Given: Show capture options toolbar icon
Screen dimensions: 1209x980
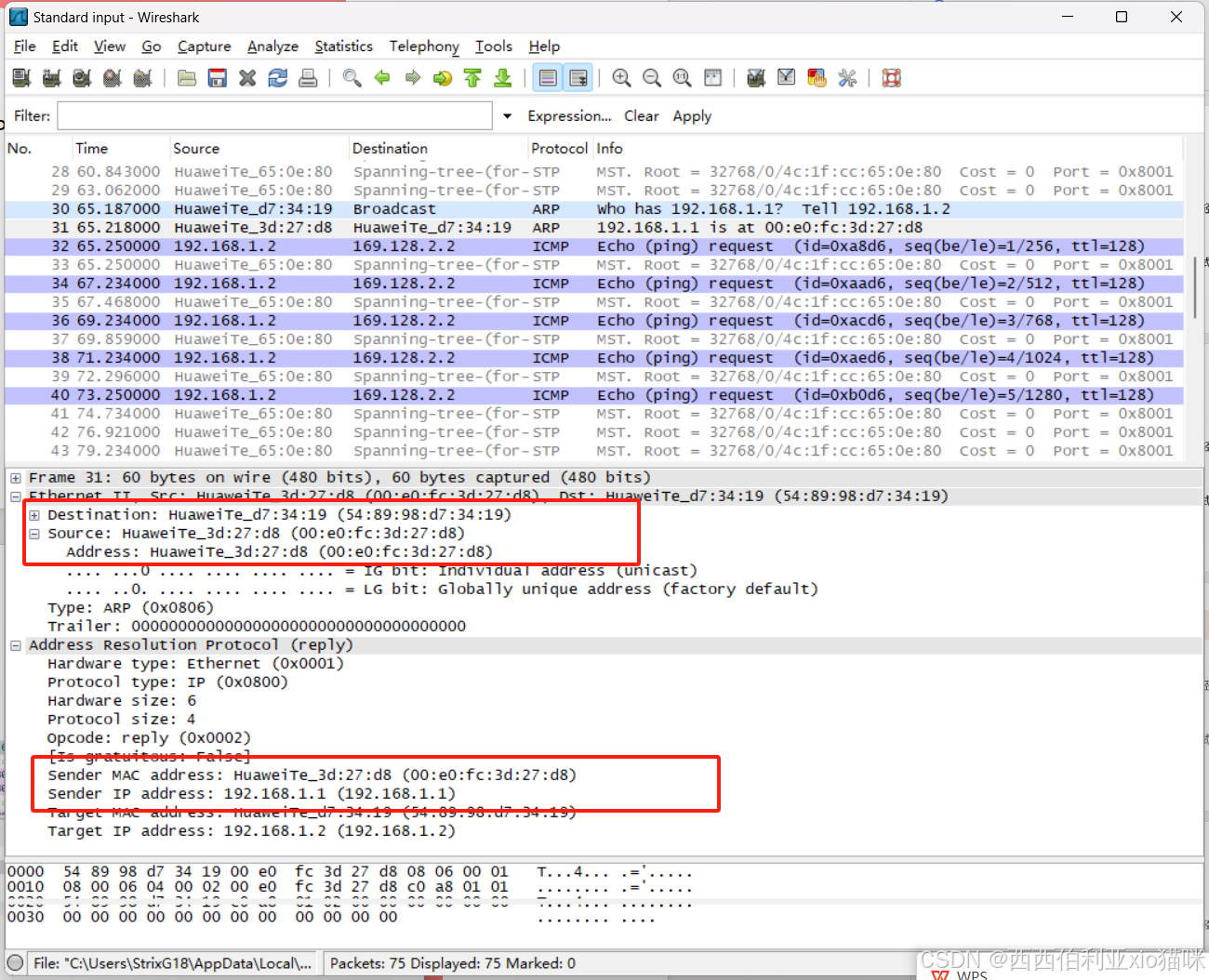Looking at the screenshot, I should (x=51, y=78).
